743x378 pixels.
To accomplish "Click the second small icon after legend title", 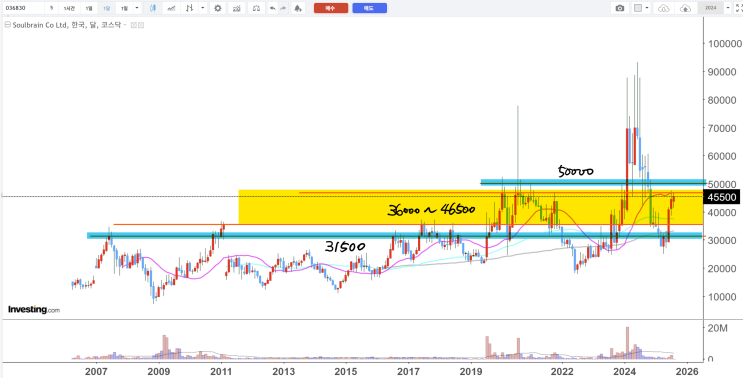I will tap(141, 25).
